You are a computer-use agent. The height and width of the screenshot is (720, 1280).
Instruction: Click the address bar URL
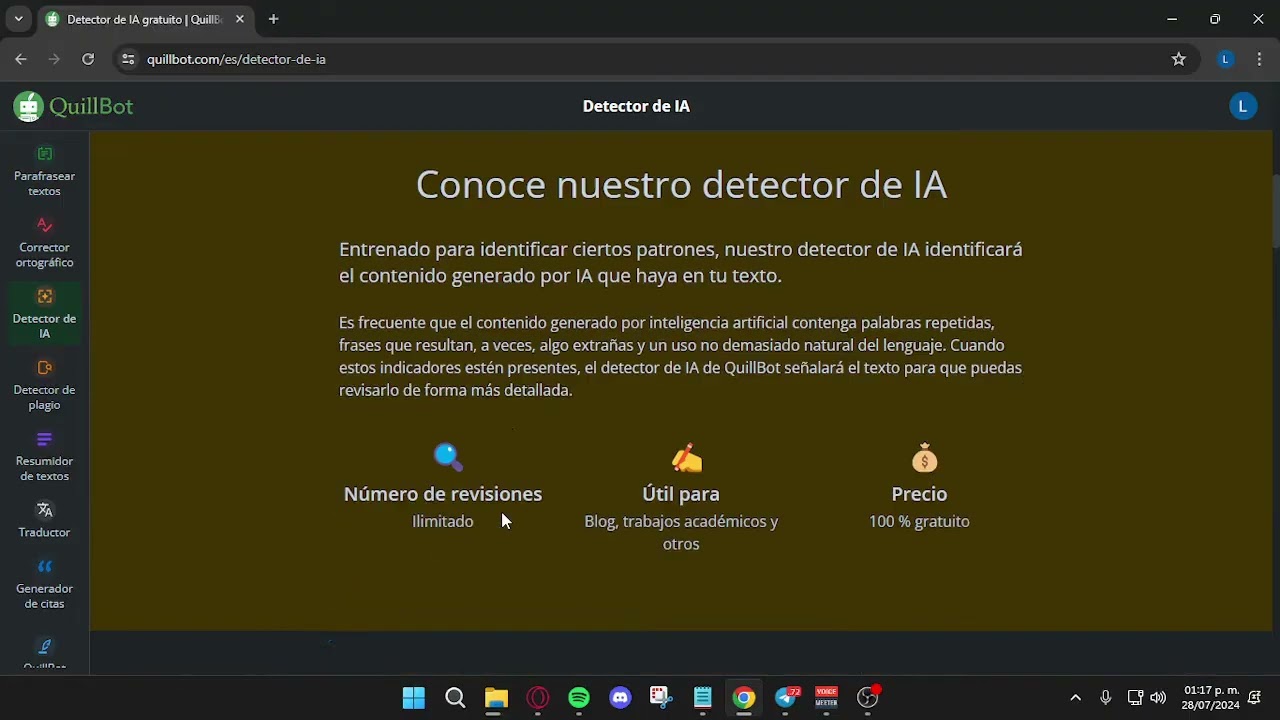click(x=236, y=59)
